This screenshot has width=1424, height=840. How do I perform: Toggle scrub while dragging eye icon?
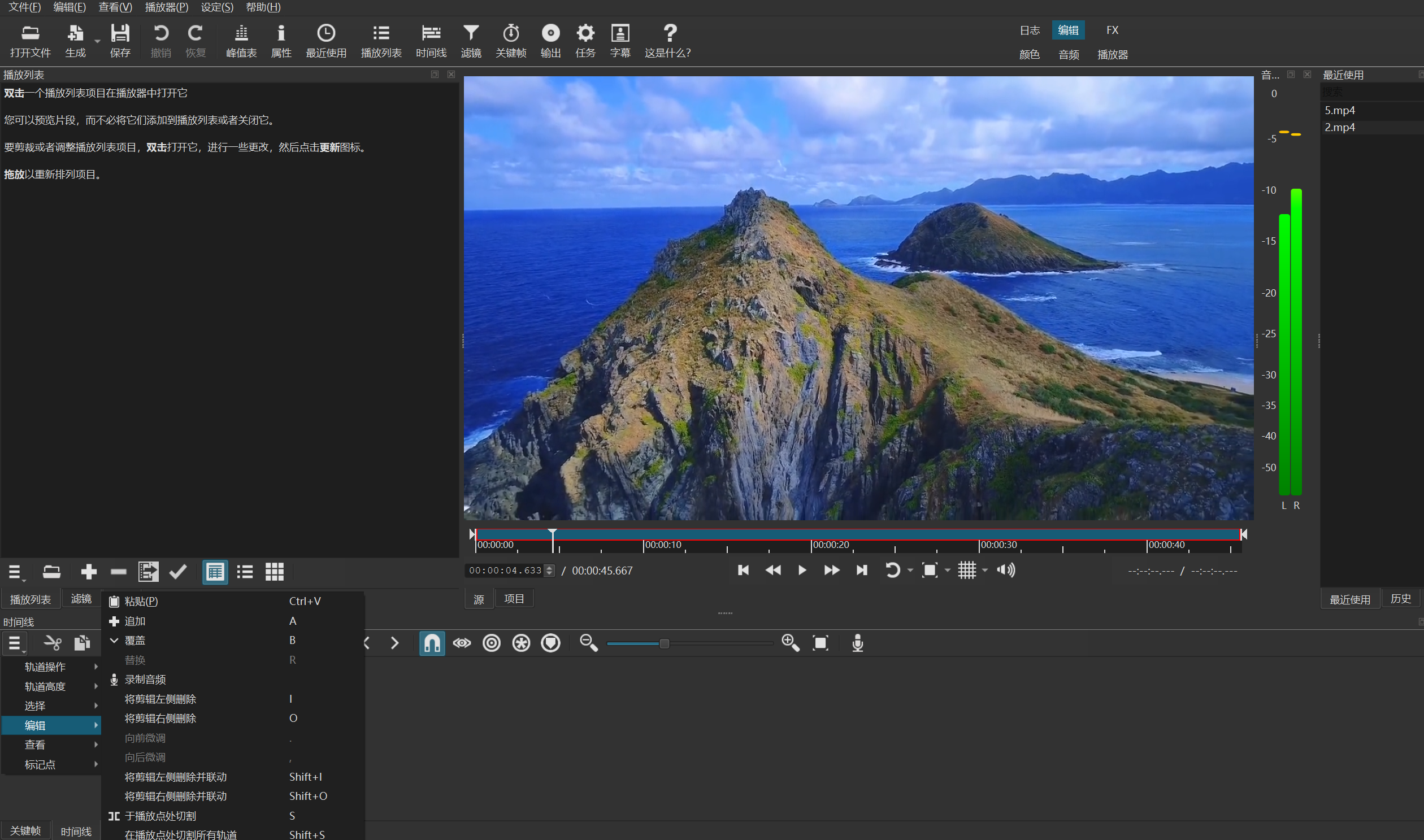pyautogui.click(x=462, y=643)
